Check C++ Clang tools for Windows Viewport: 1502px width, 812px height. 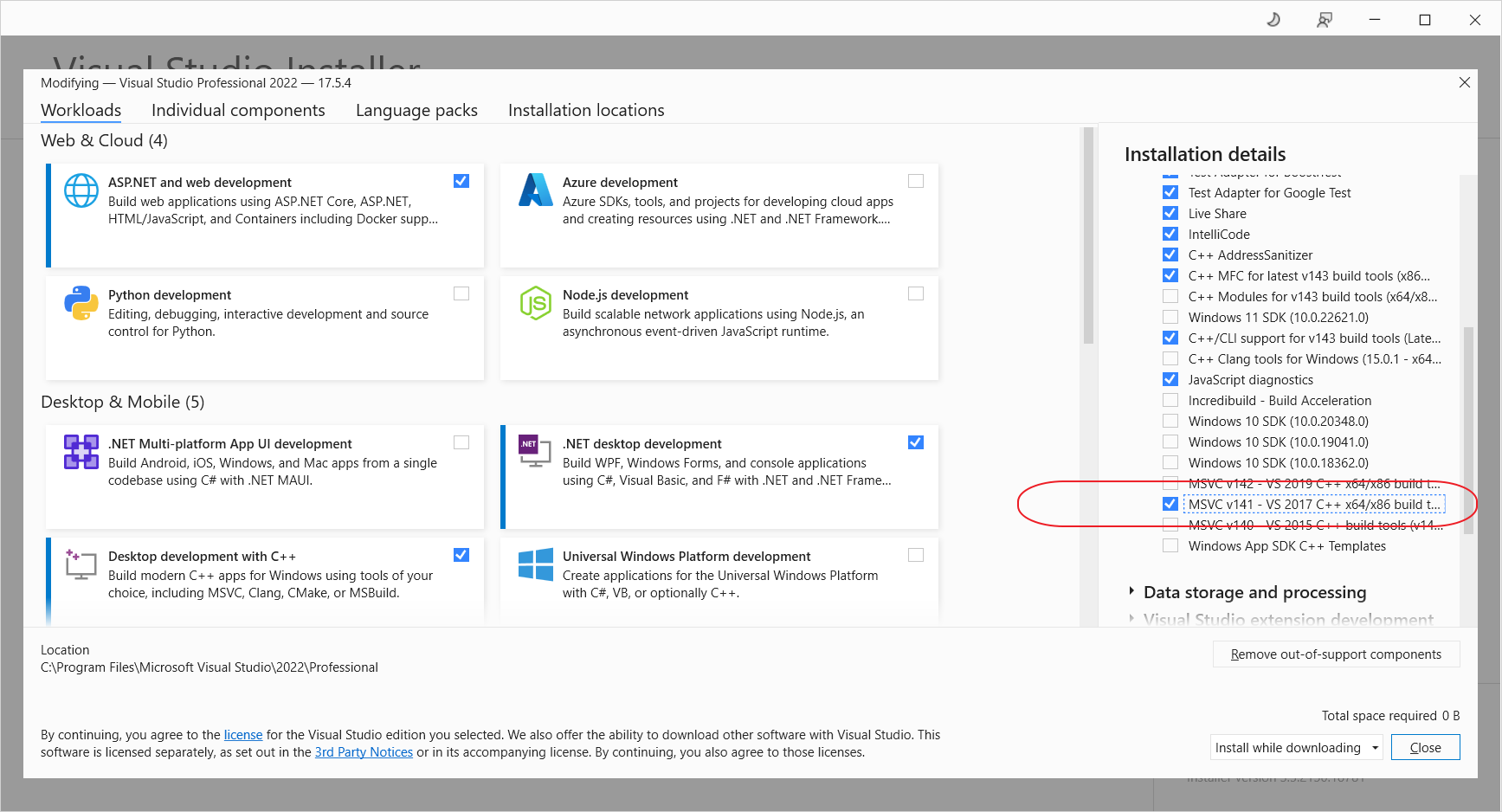(x=1170, y=358)
